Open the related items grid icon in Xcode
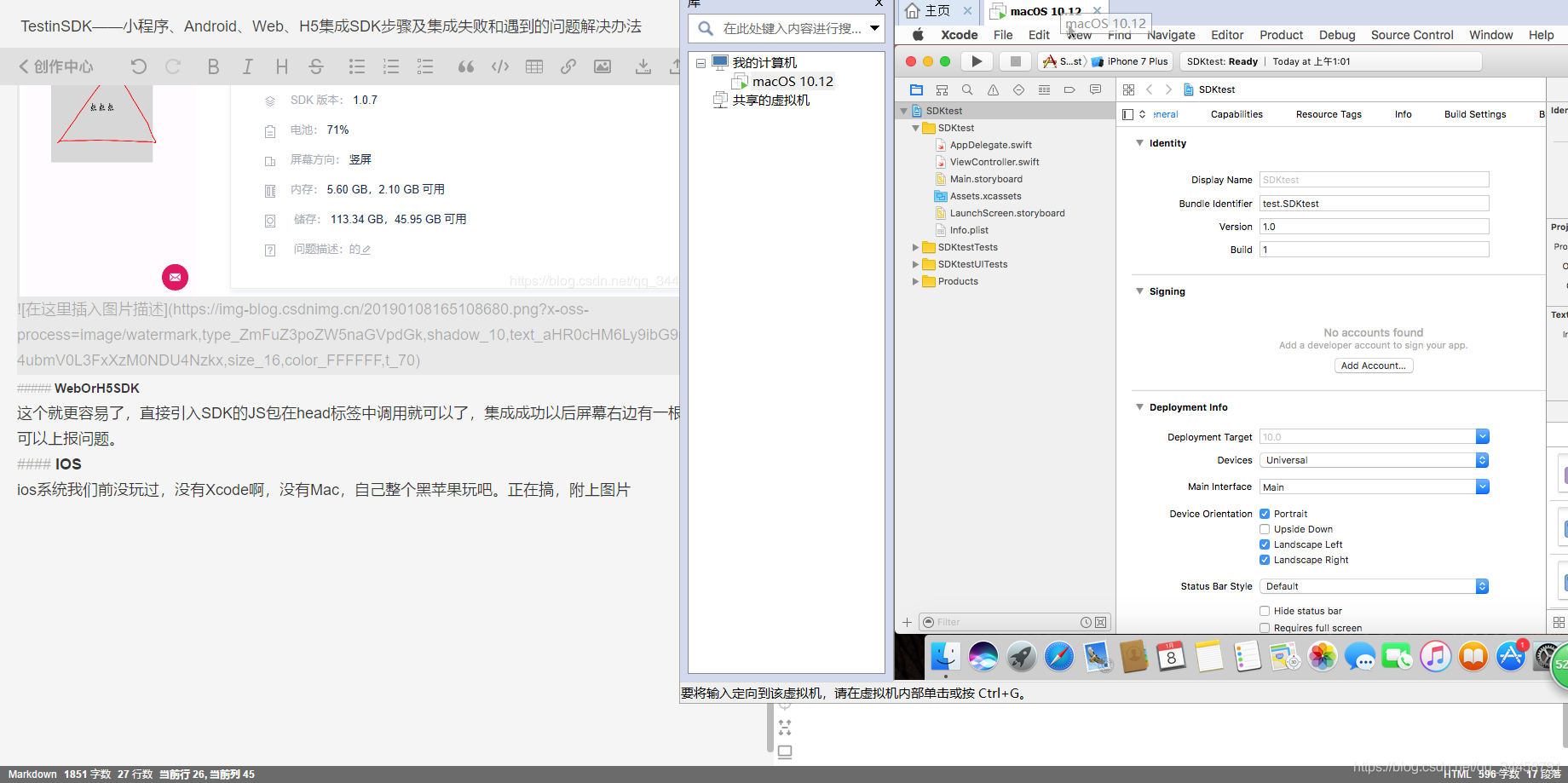1568x783 pixels. [1128, 89]
